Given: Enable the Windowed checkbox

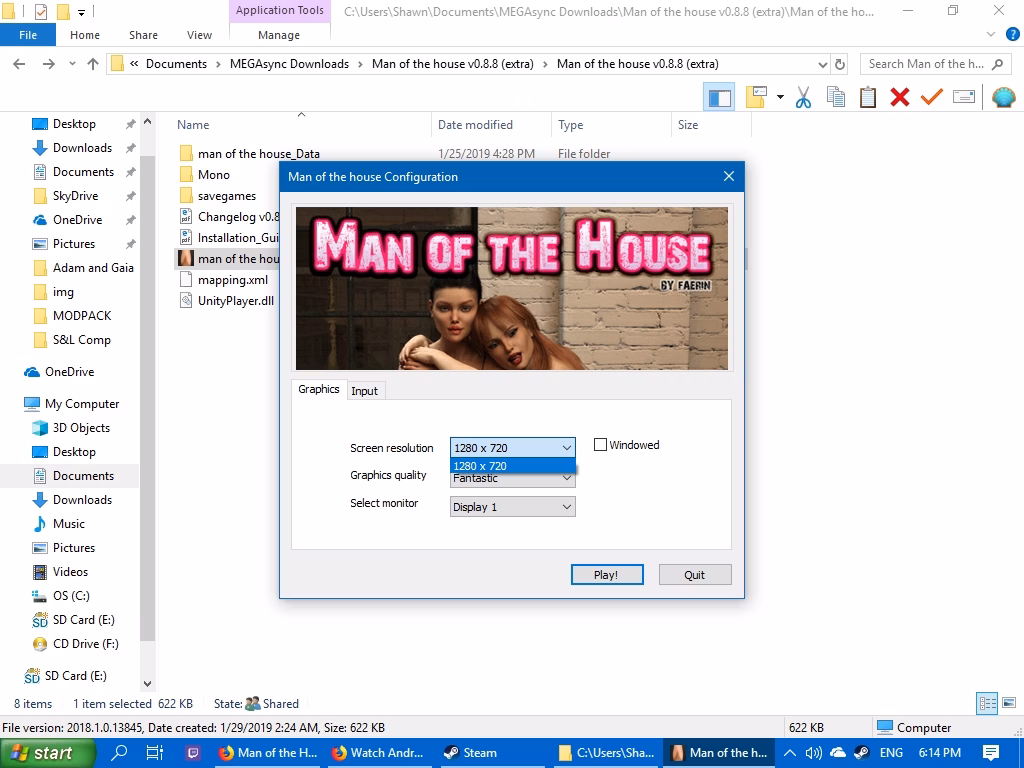Looking at the screenshot, I should (601, 445).
